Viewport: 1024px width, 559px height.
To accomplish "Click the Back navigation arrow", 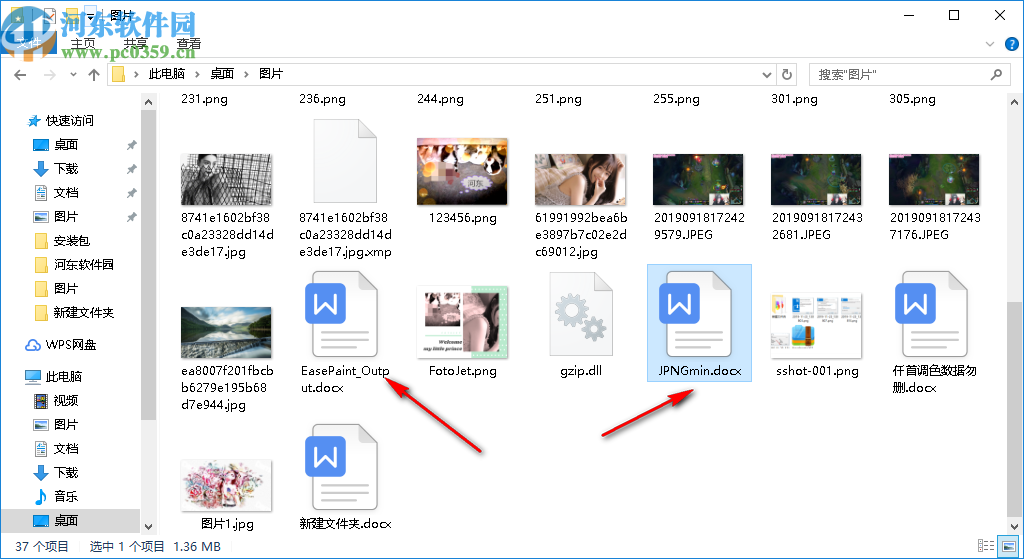I will [20, 74].
